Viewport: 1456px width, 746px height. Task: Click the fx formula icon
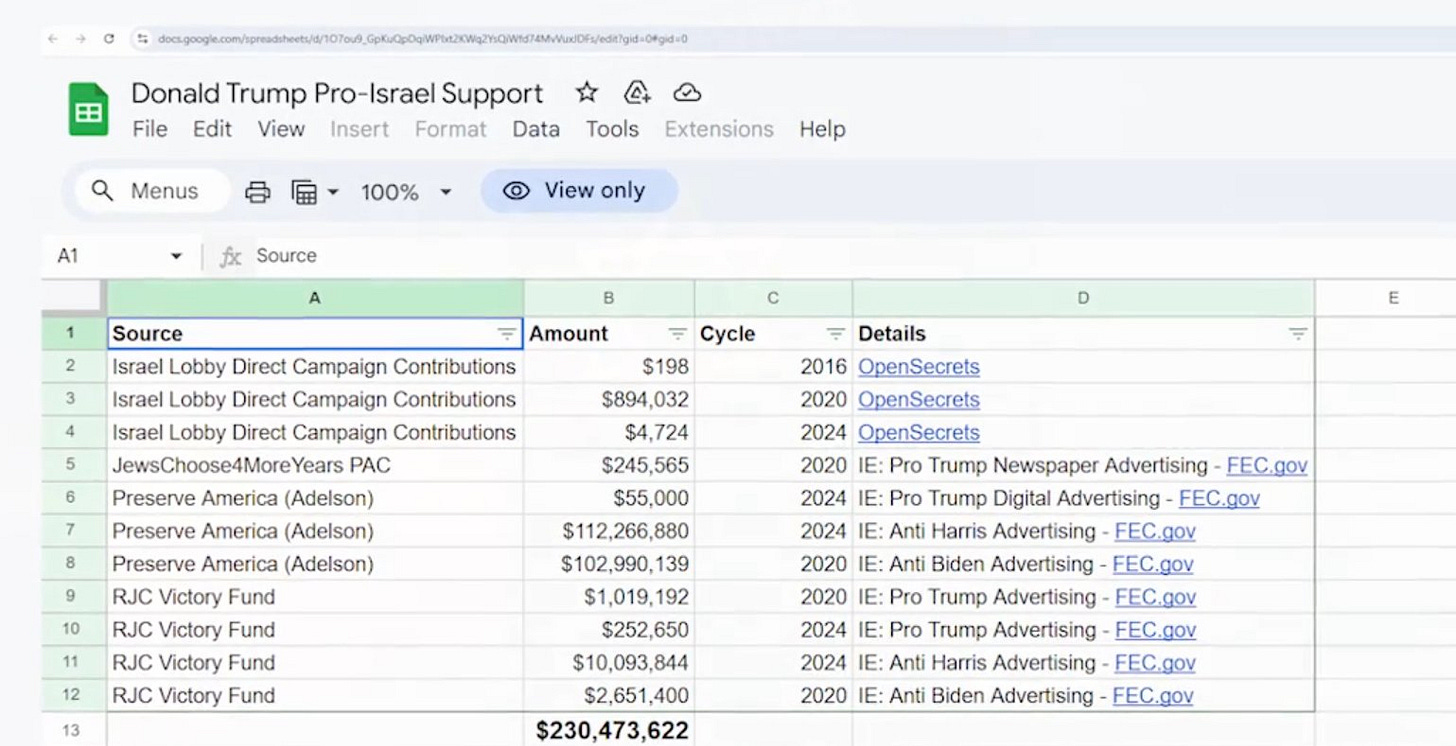click(231, 256)
